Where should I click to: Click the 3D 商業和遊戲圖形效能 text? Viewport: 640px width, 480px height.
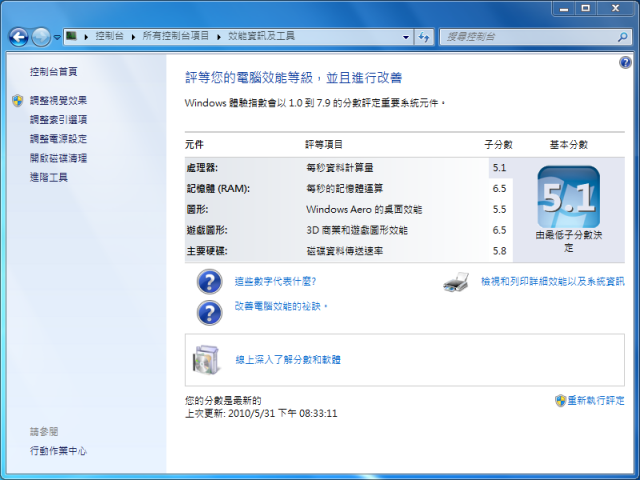click(x=357, y=230)
